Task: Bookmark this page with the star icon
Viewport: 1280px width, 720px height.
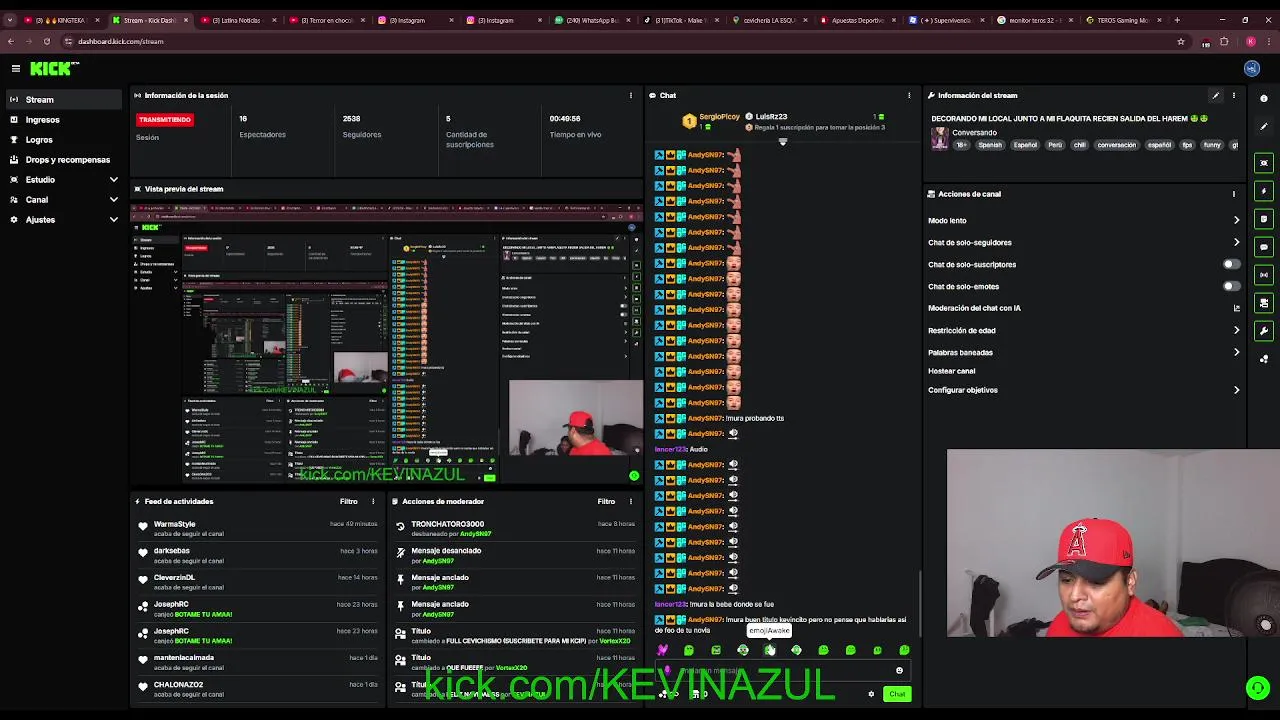Action: click(1181, 41)
